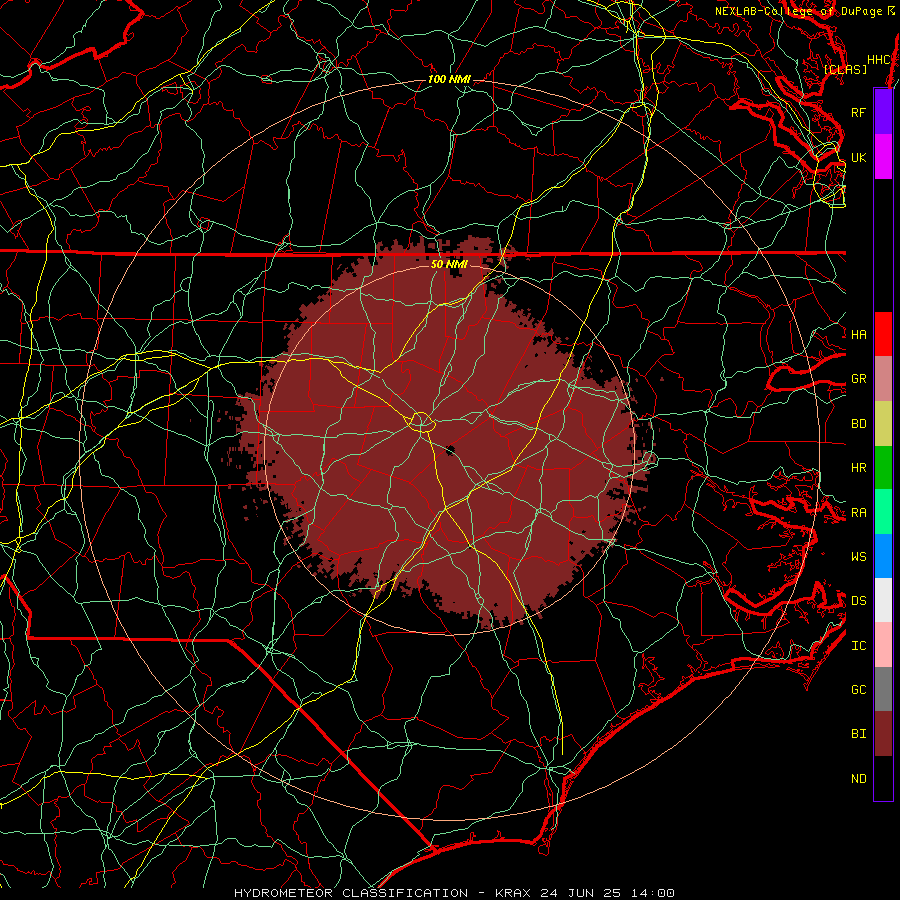900x900 pixels.
Task: Pick the RA light green swatch
Action: tap(883, 512)
